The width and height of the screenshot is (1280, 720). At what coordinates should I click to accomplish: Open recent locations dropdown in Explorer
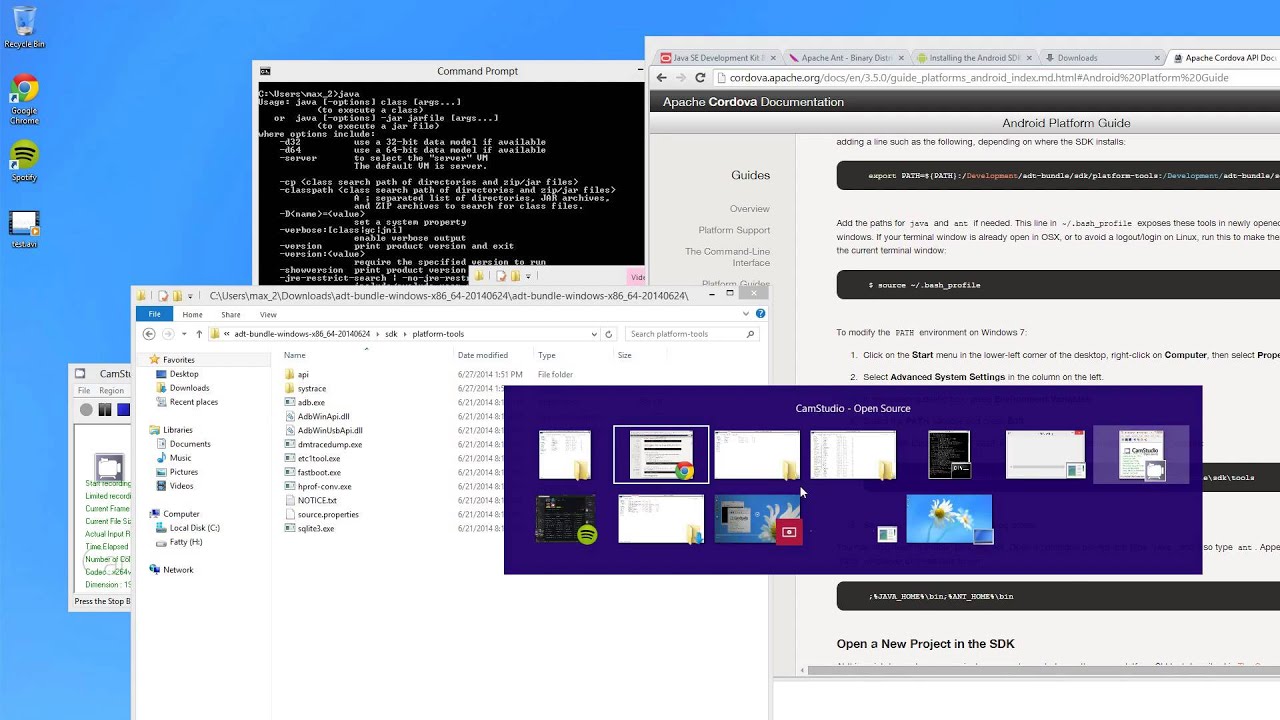(x=184, y=334)
